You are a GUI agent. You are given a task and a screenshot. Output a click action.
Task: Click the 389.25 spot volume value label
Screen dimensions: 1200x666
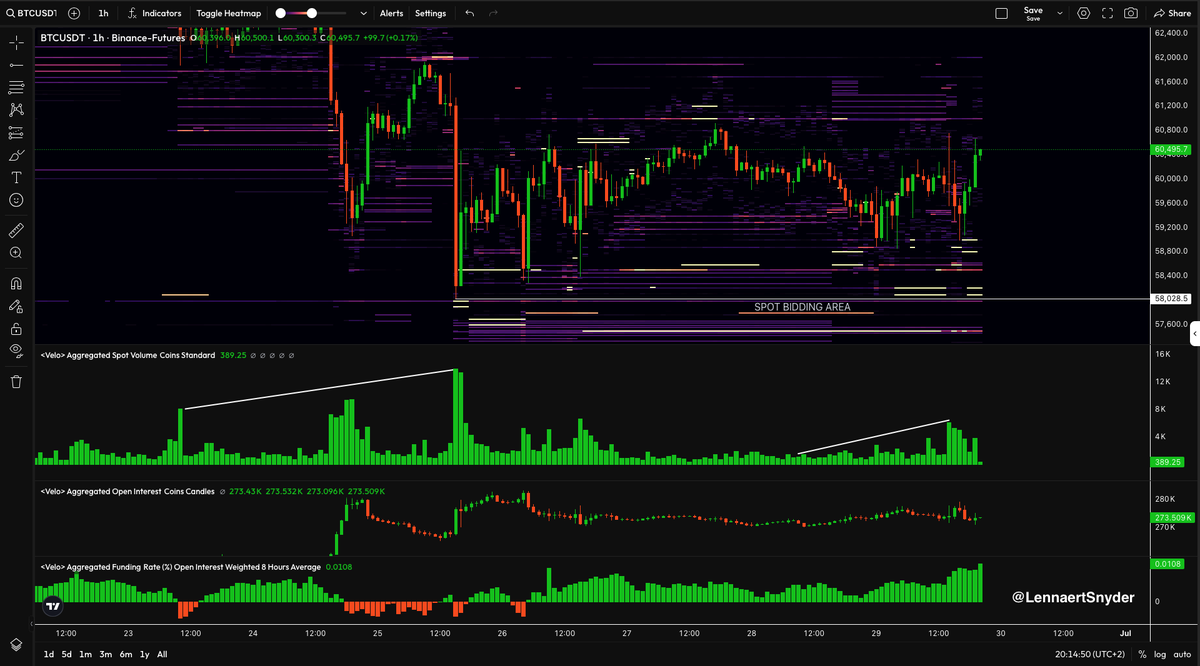coord(1167,463)
